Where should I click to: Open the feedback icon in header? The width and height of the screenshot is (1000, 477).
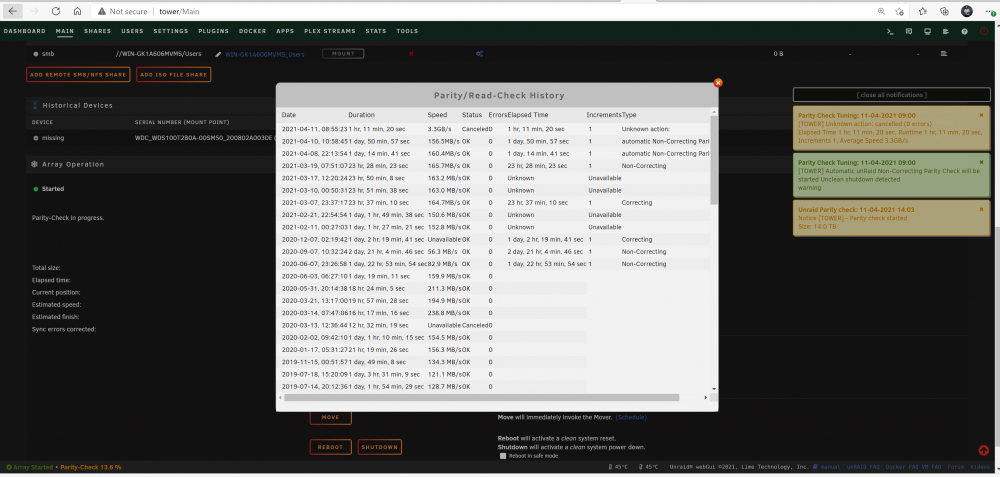pos(909,31)
